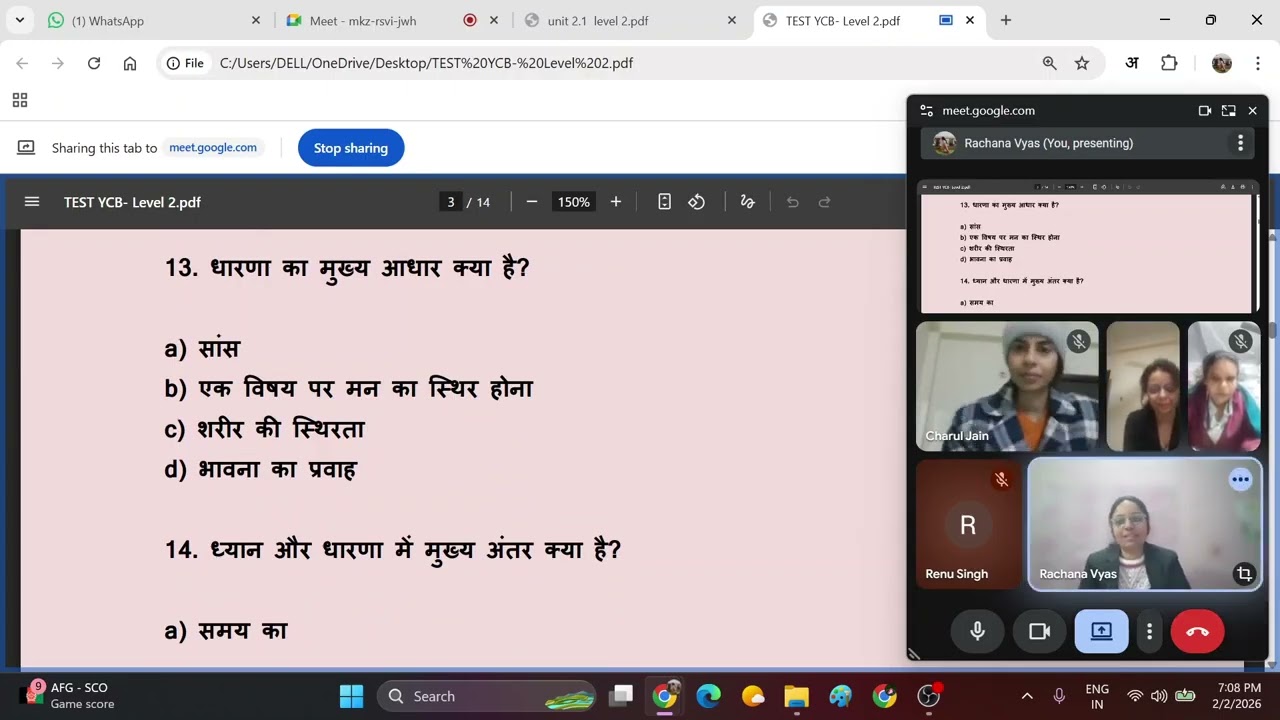Switch to the unit 2.1 level 2.pdf tab

pos(630,20)
